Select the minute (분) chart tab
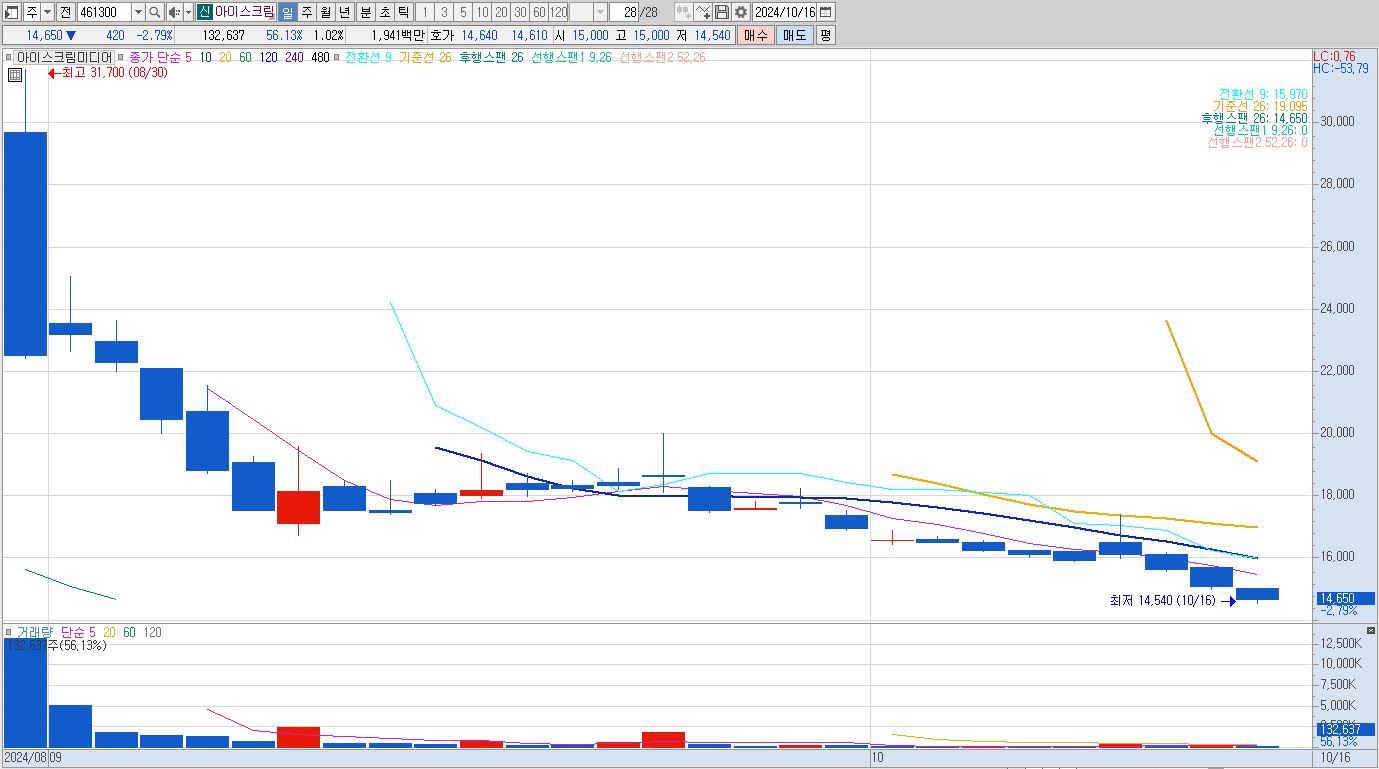Image resolution: width=1379 pixels, height=769 pixels. tap(364, 12)
